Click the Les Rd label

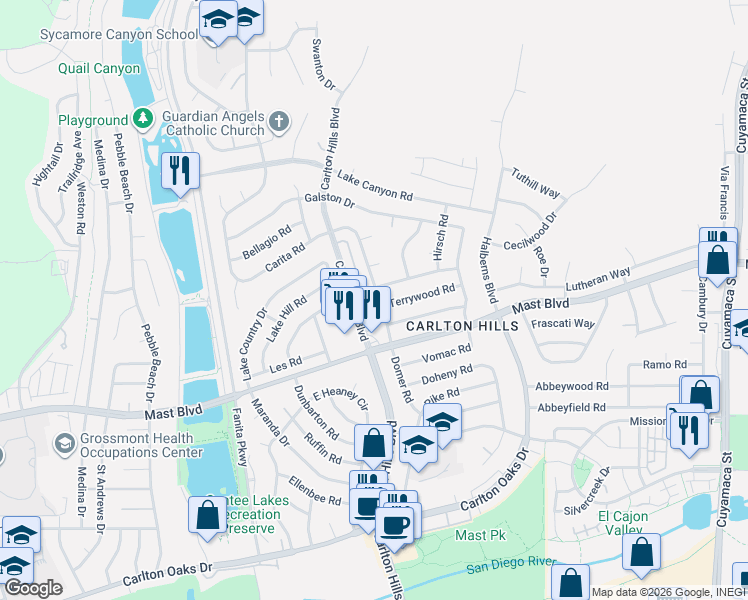(286, 365)
